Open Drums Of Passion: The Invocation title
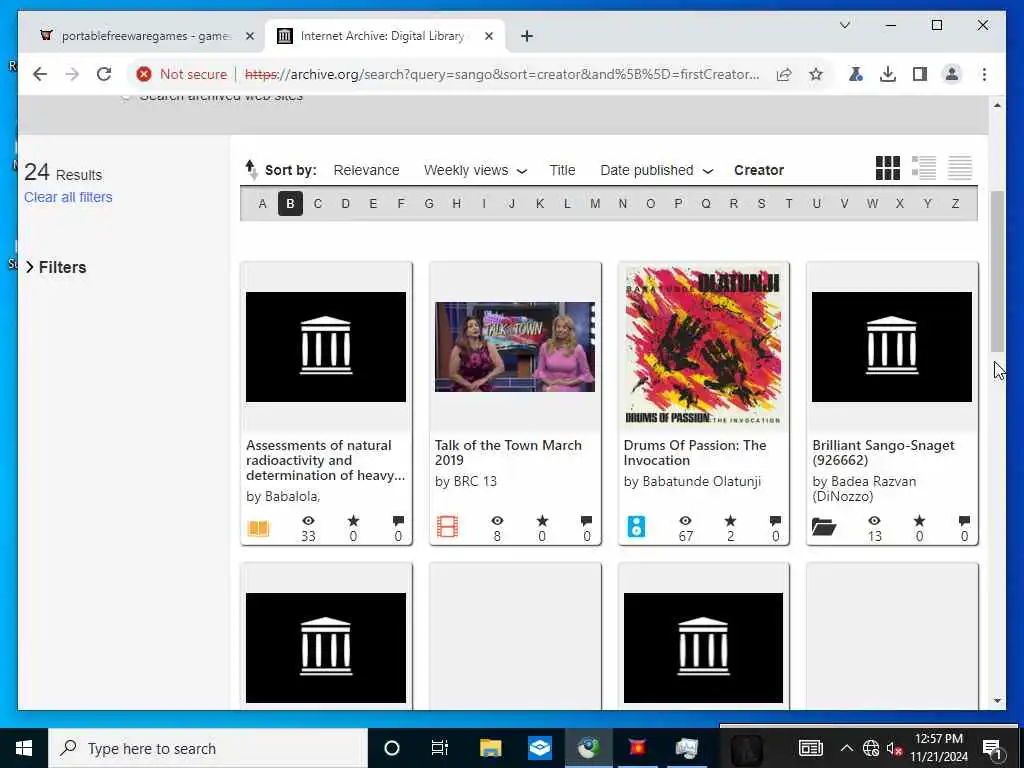This screenshot has width=1024, height=768. [695, 453]
